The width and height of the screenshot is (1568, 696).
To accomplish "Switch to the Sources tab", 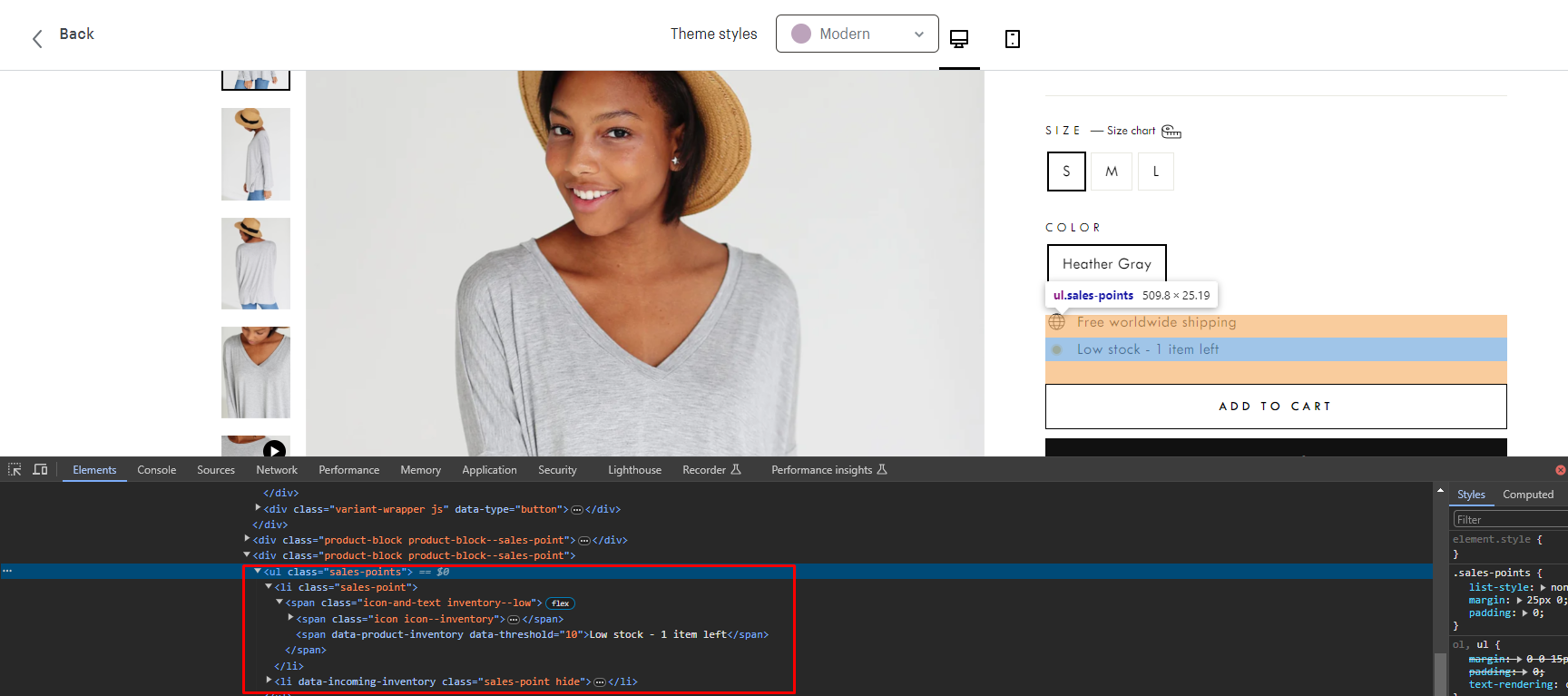I will 216,470.
